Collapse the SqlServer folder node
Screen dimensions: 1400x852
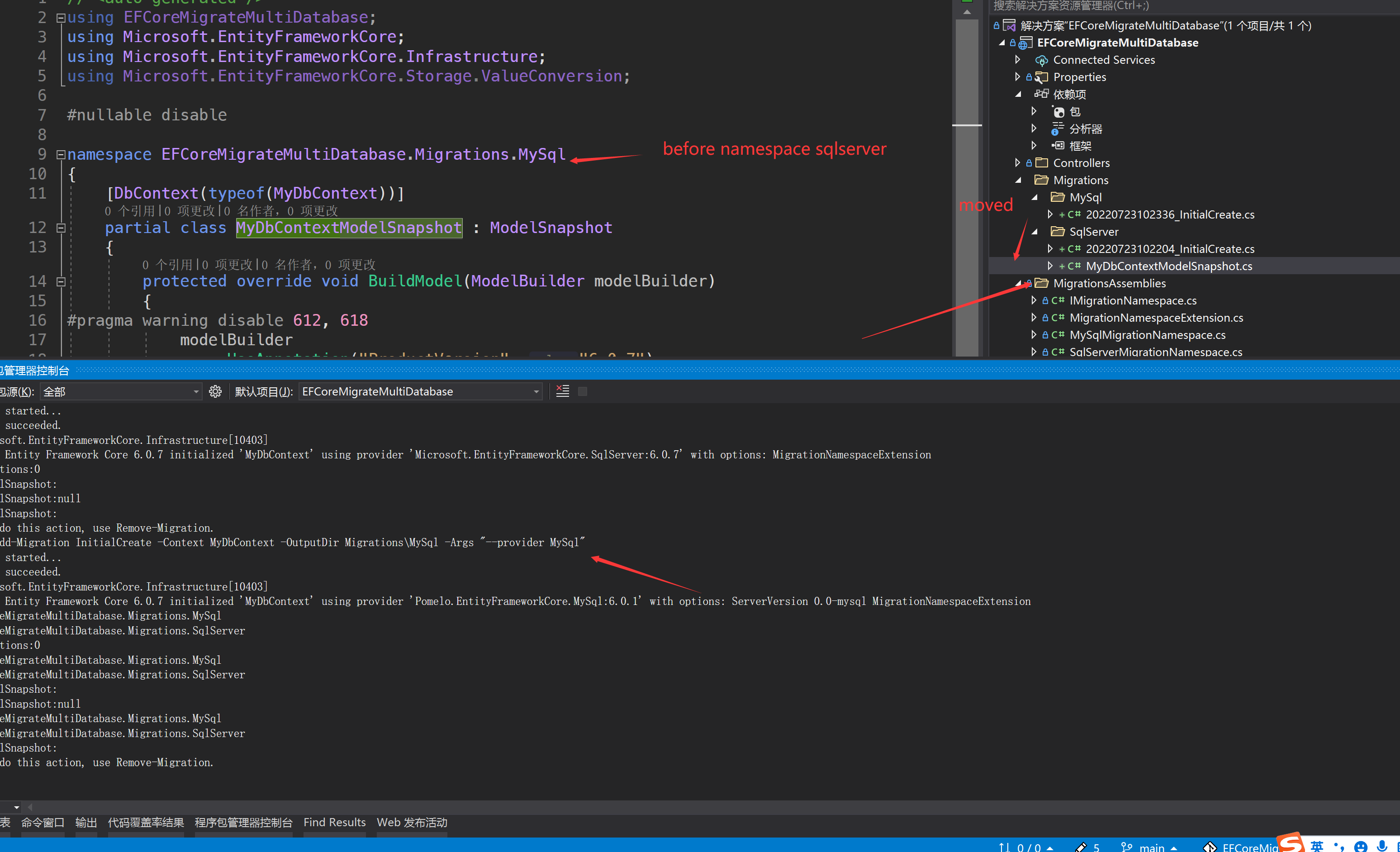[x=1034, y=232]
